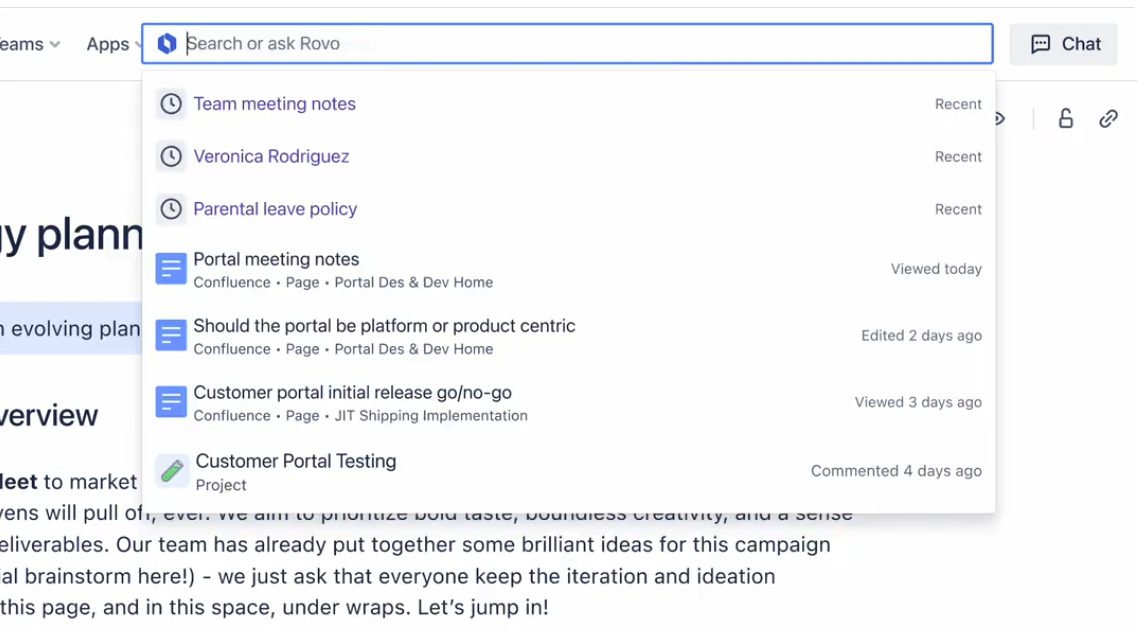Open Should the portal be platform or product centric
1144x632 pixels.
(384, 326)
